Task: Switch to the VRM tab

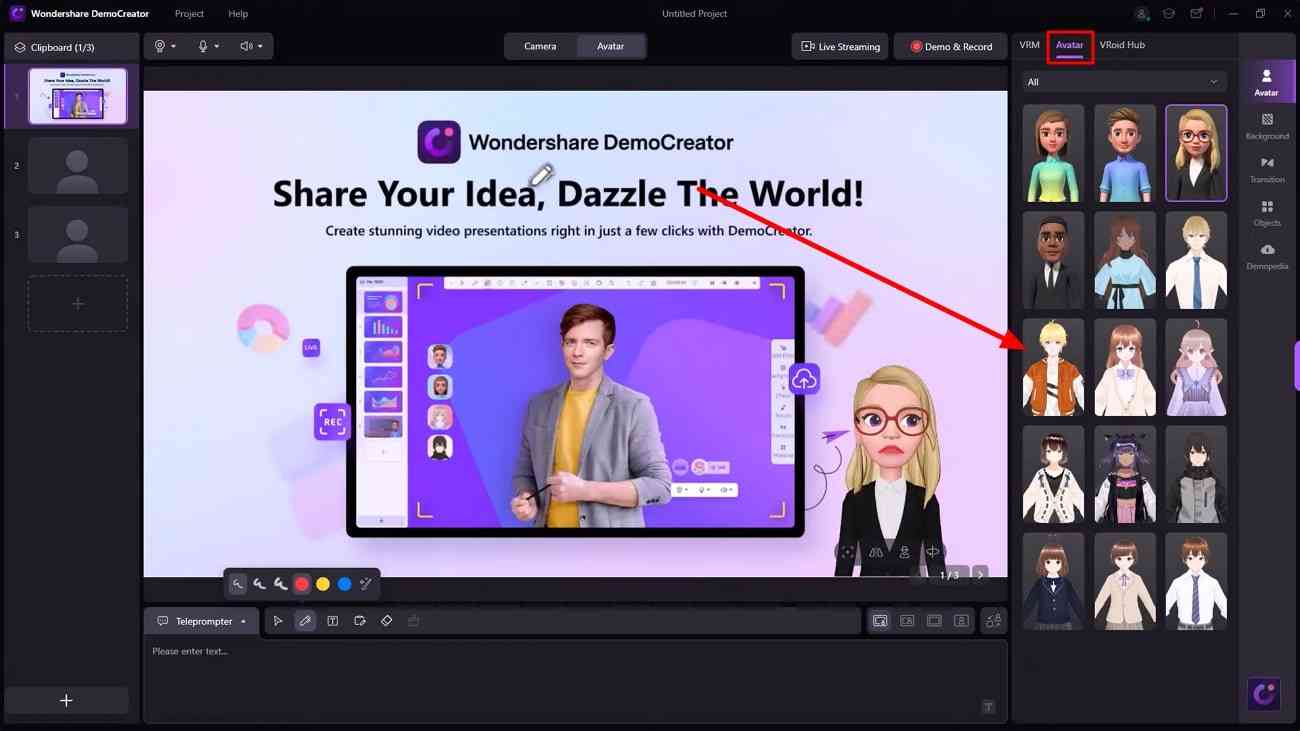Action: coord(1029,45)
